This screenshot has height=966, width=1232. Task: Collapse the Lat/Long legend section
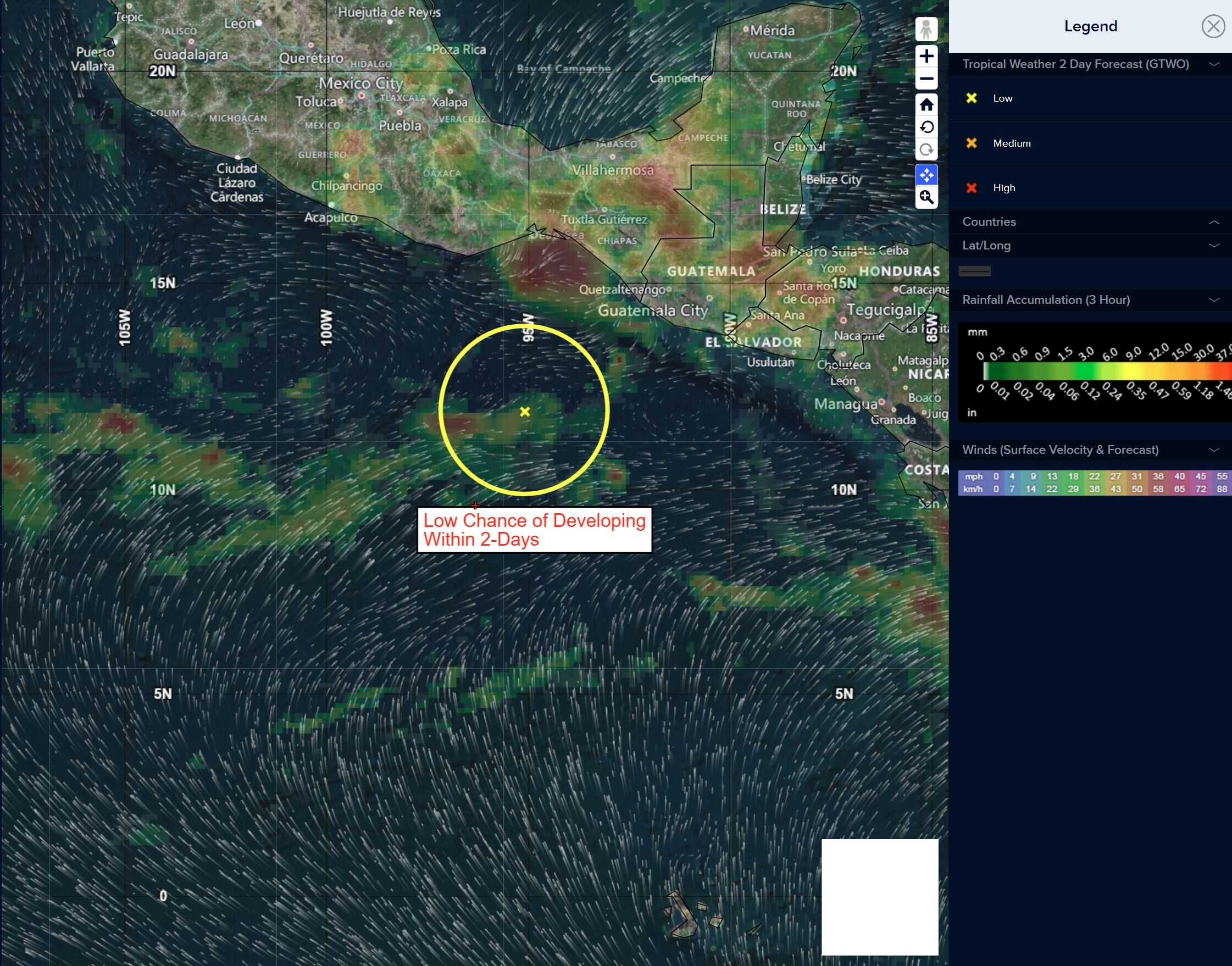(1213, 246)
